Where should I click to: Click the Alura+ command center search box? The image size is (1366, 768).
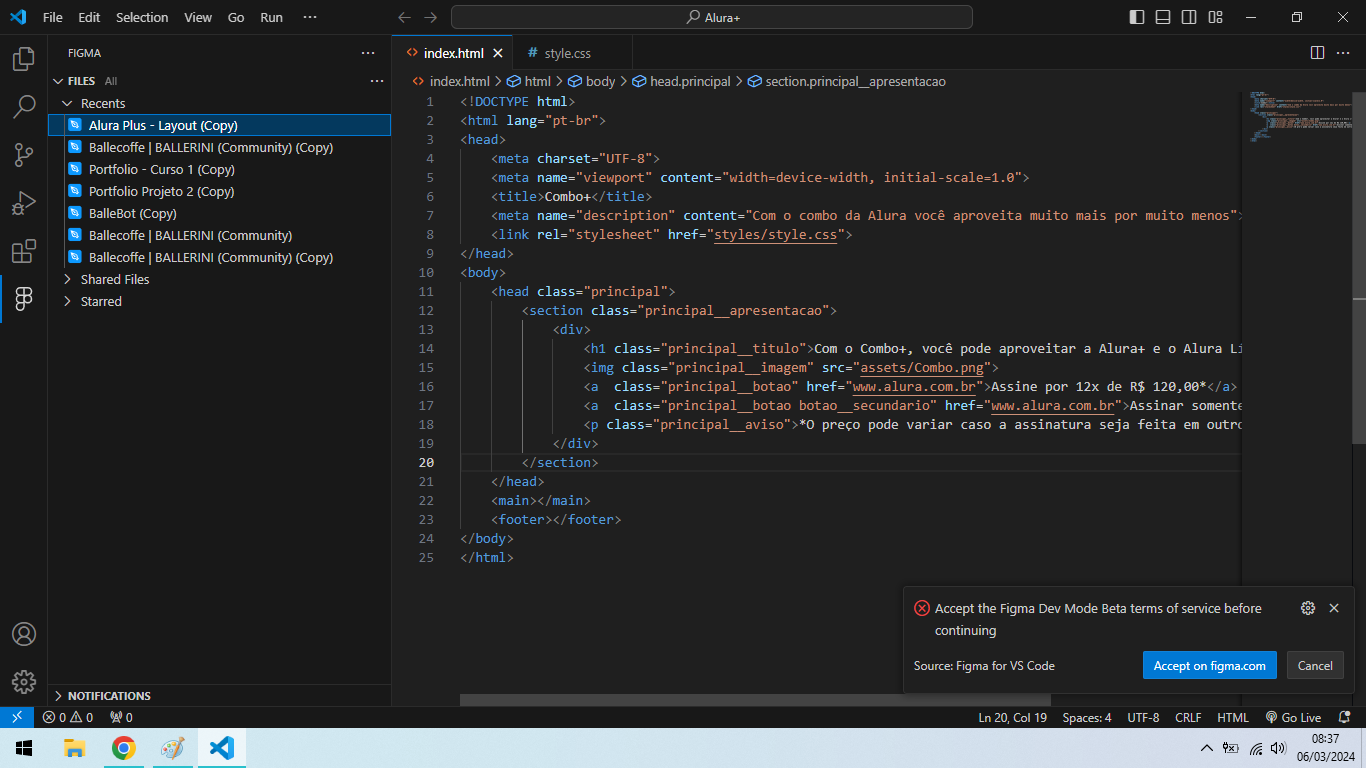[x=712, y=17]
